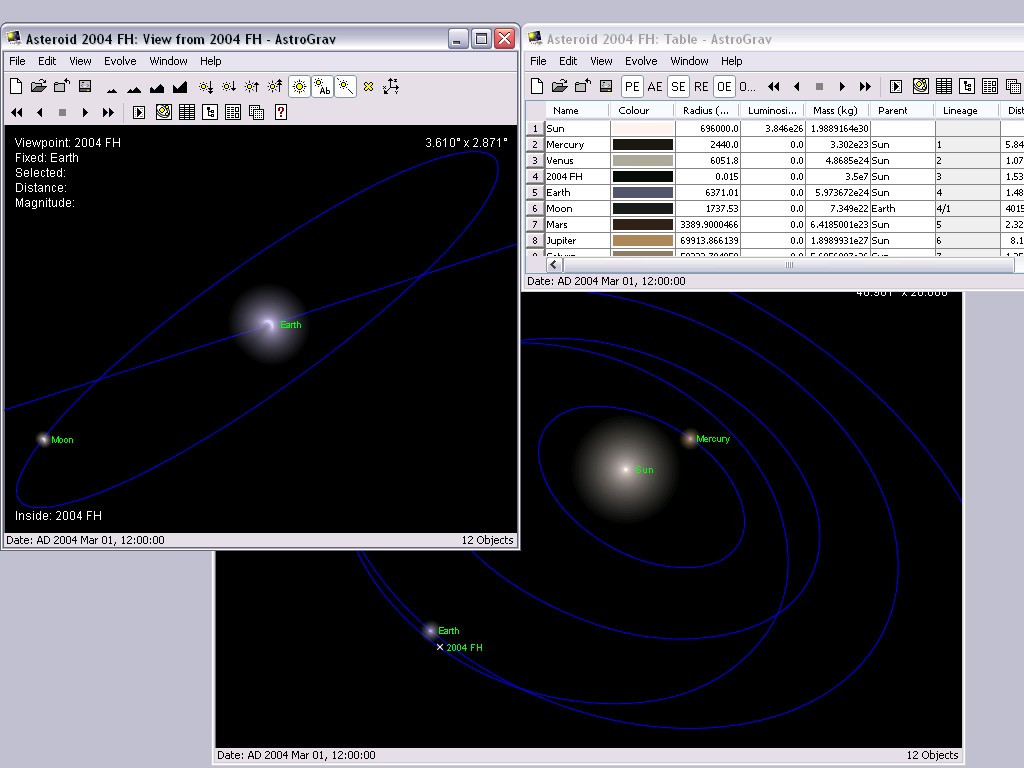The height and width of the screenshot is (768, 1024).
Task: Click the save disk icon in View window
Action: click(x=85, y=86)
